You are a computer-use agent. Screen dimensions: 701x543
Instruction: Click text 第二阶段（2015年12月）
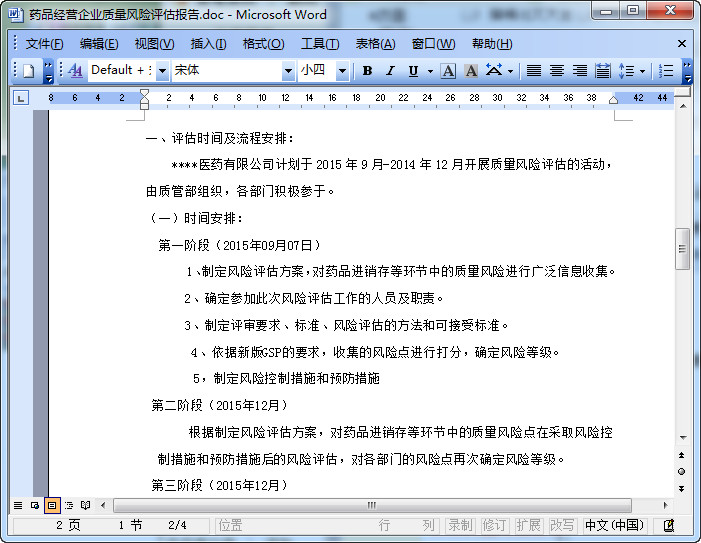(222, 405)
